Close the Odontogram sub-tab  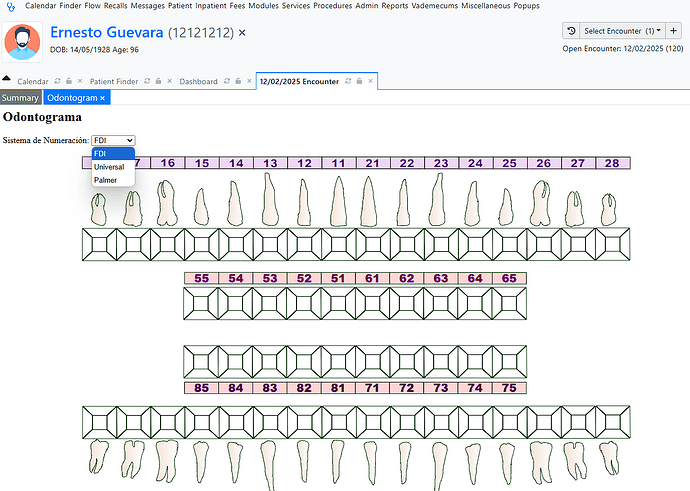click(102, 98)
